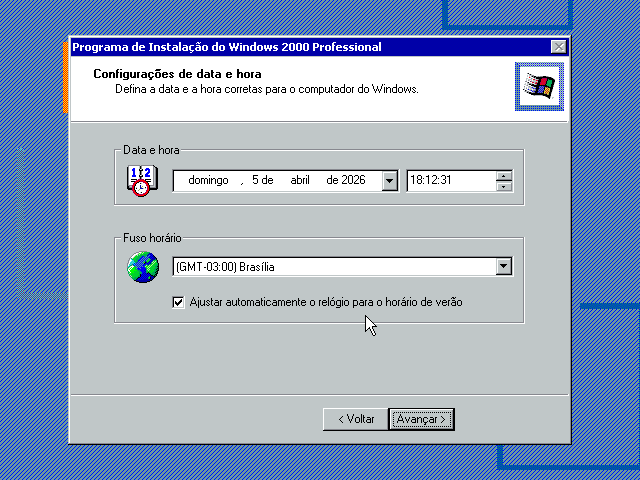Click the Windows logo icon in header
The height and width of the screenshot is (480, 640).
click(538, 87)
